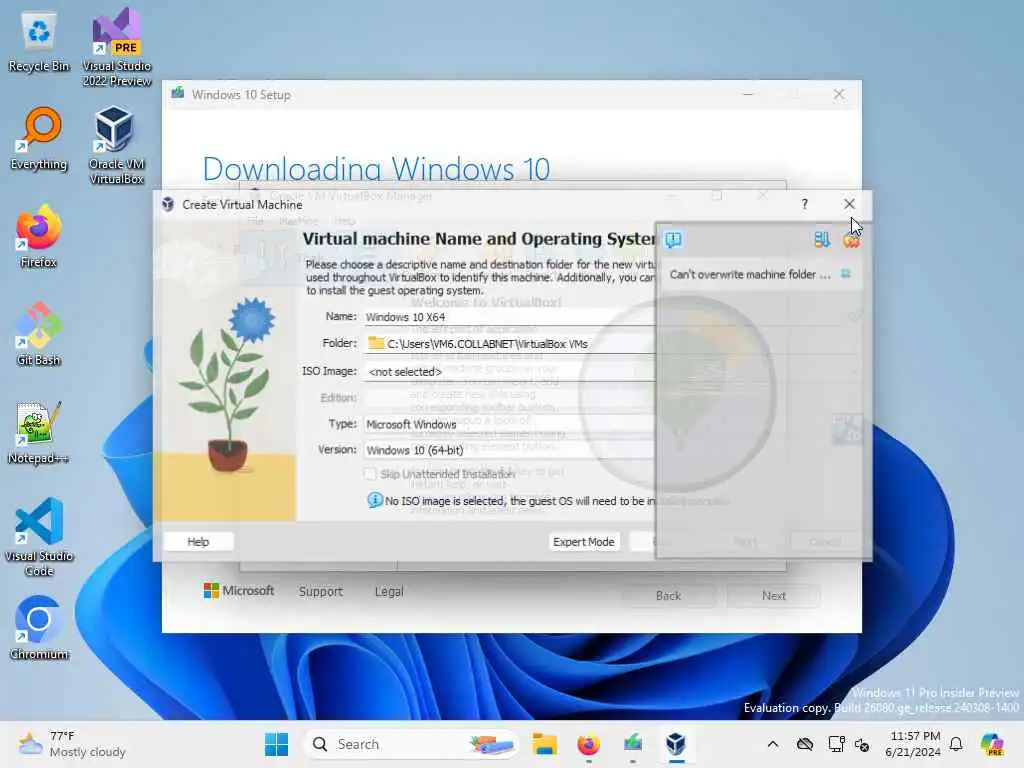Click the Legal link in Windows 10 Setup
This screenshot has width=1024, height=768.
[389, 592]
